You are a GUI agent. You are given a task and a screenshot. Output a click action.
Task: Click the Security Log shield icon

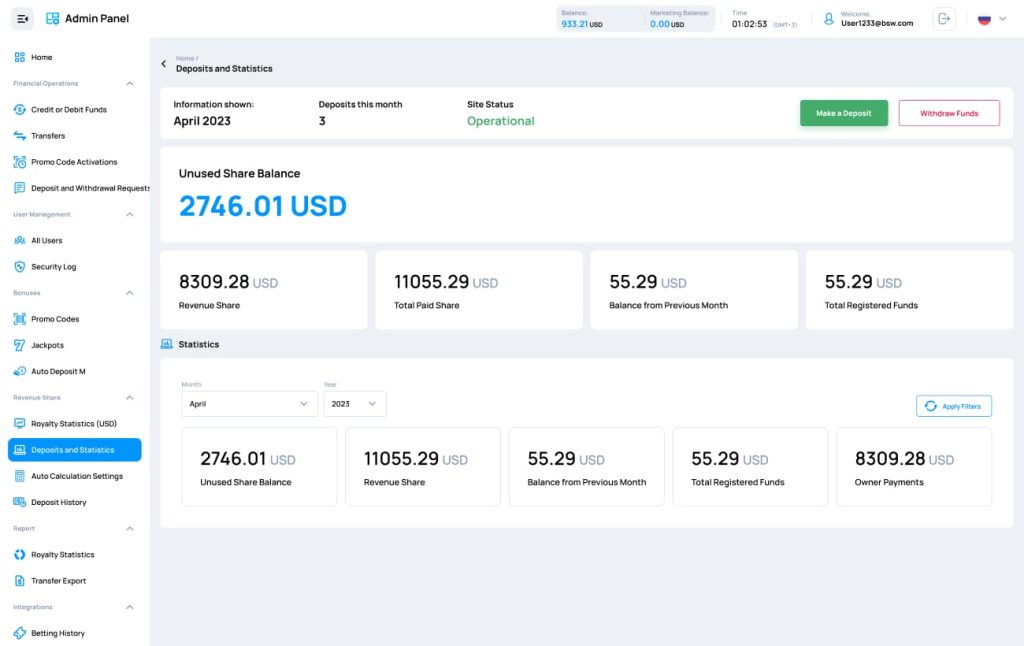[20, 266]
